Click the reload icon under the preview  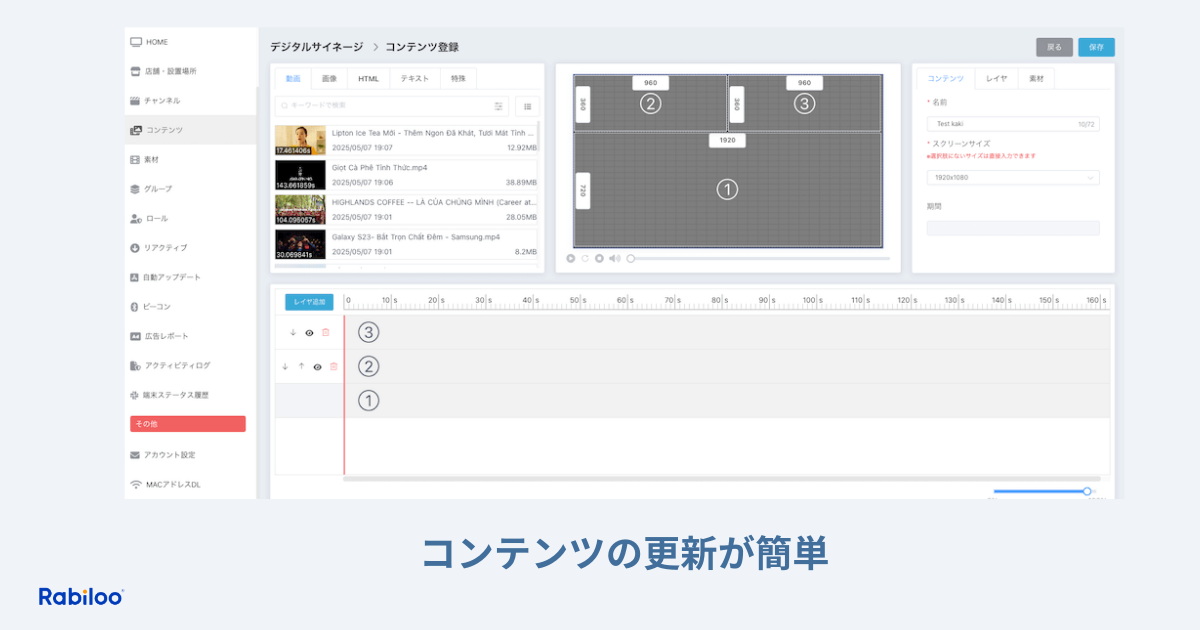tap(585, 258)
